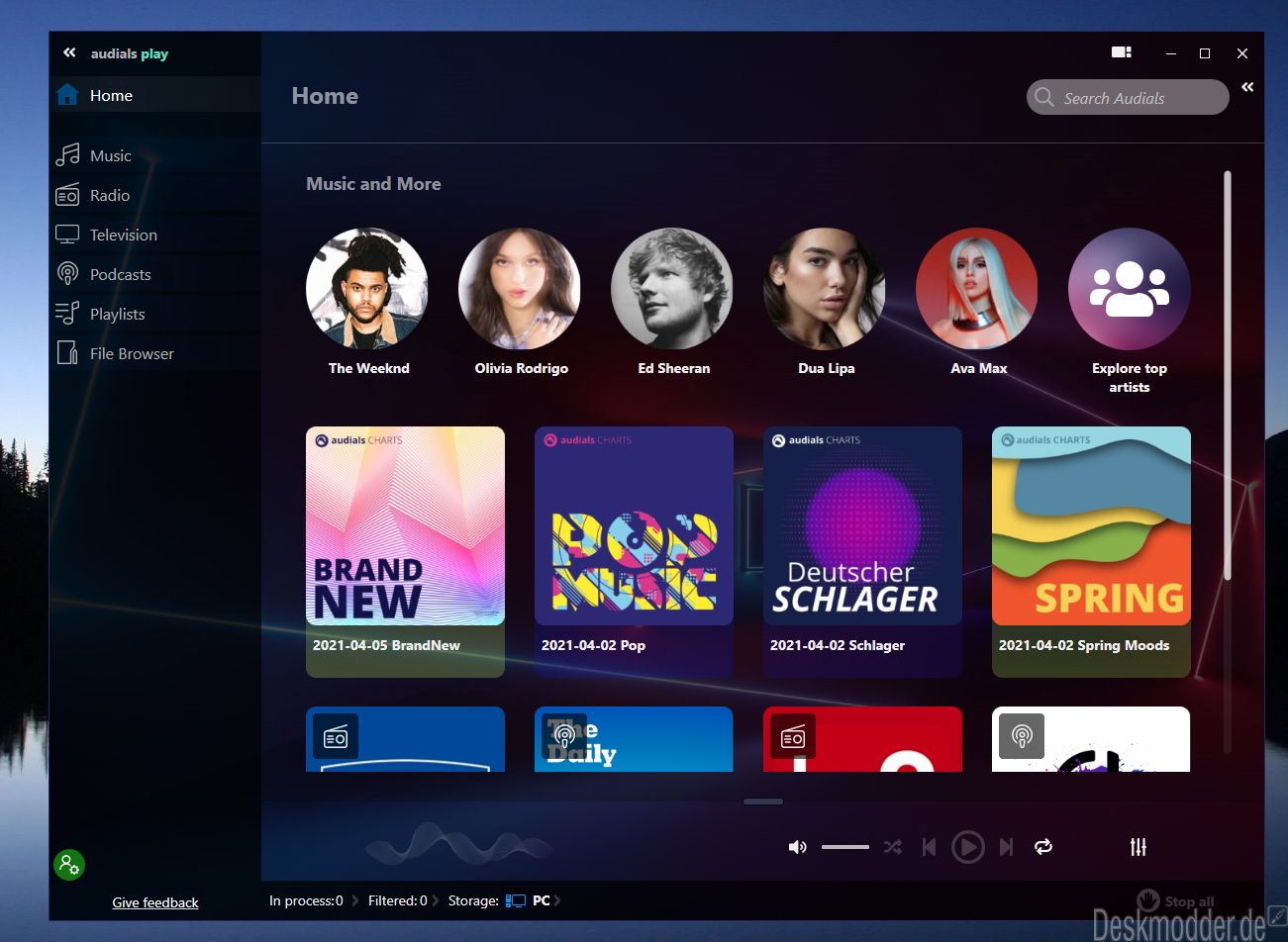This screenshot has width=1288, height=942.
Task: Switch the window view layout icon
Action: (x=1121, y=52)
